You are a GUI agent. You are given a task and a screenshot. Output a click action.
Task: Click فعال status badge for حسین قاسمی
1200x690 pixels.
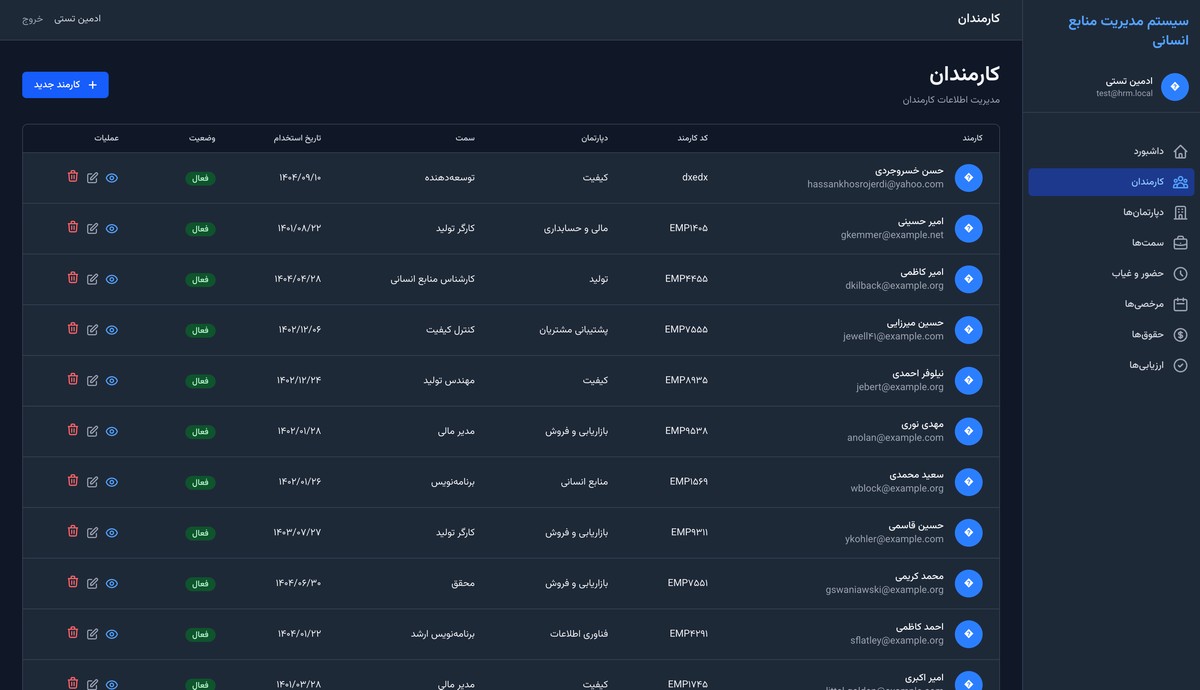(200, 532)
